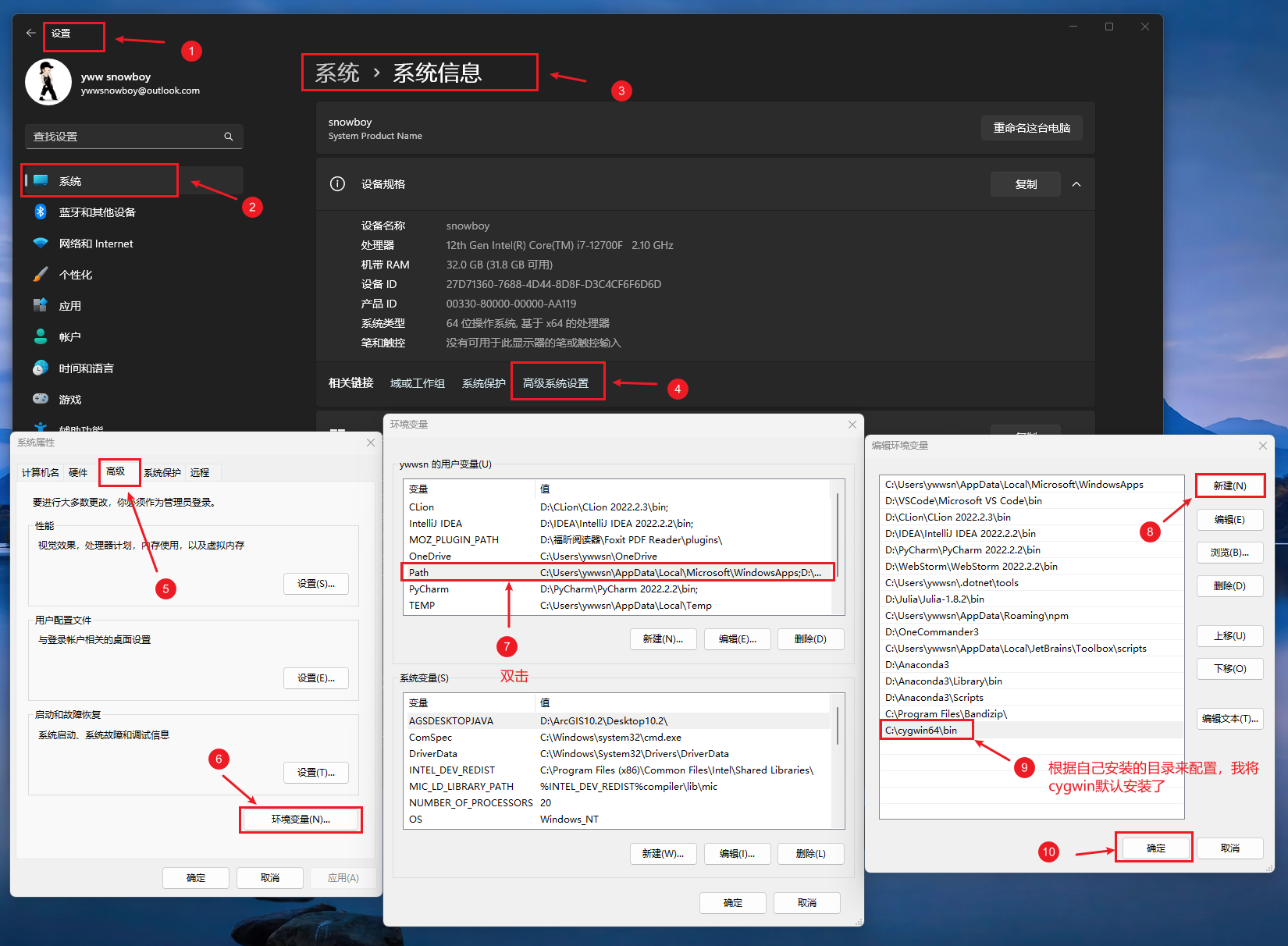Select the D:\Anaconda3\Scripts path entry

click(x=1031, y=698)
